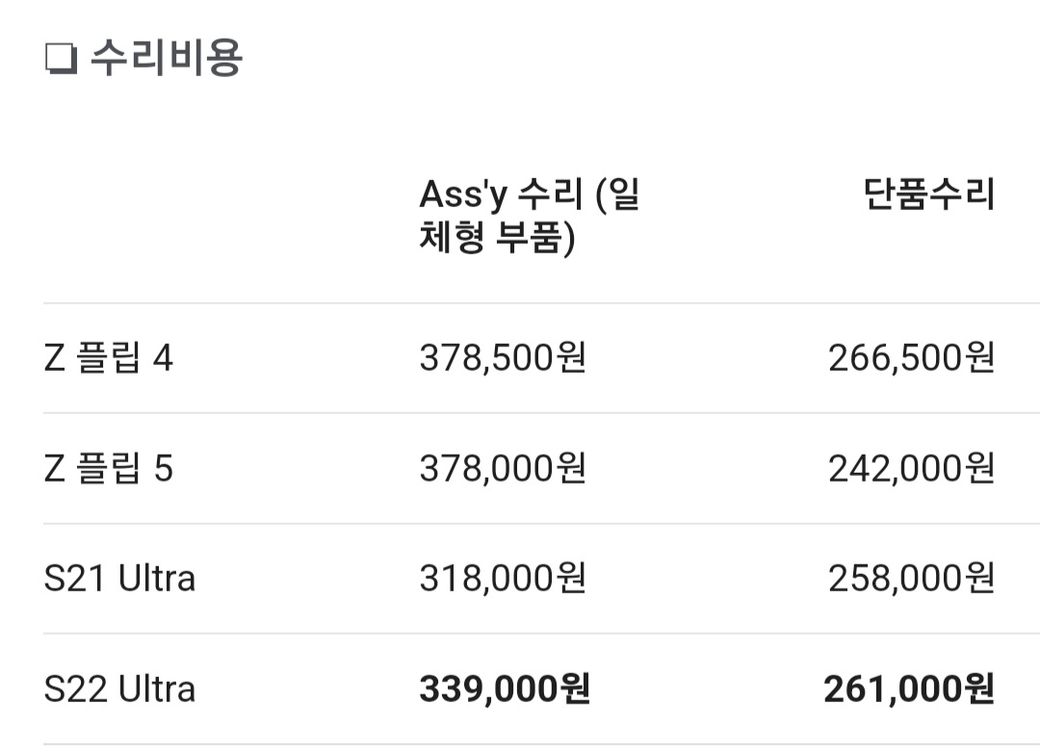1040x756 pixels.
Task: Click the 378,500원 Ass'y price
Action: [503, 358]
